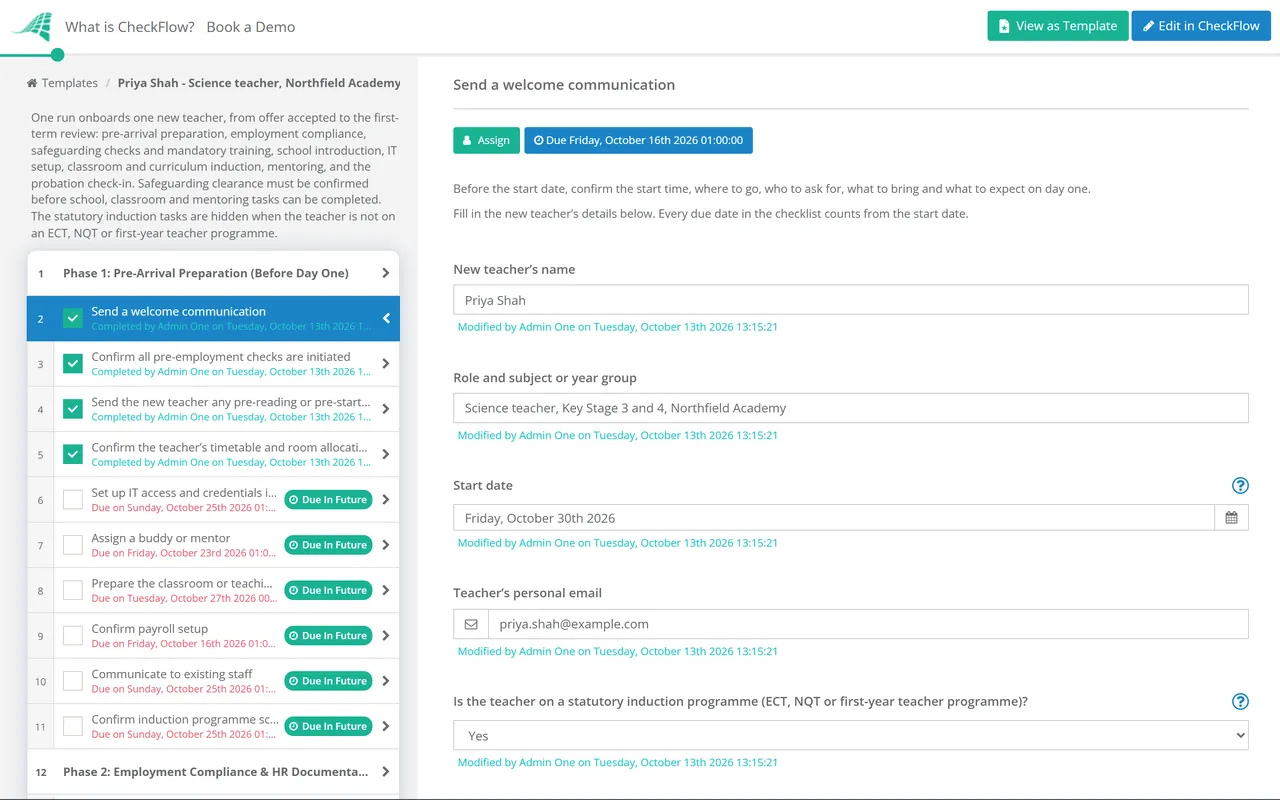Click the help icon next to Start date
Viewport: 1280px width, 800px height.
[x=1240, y=486]
